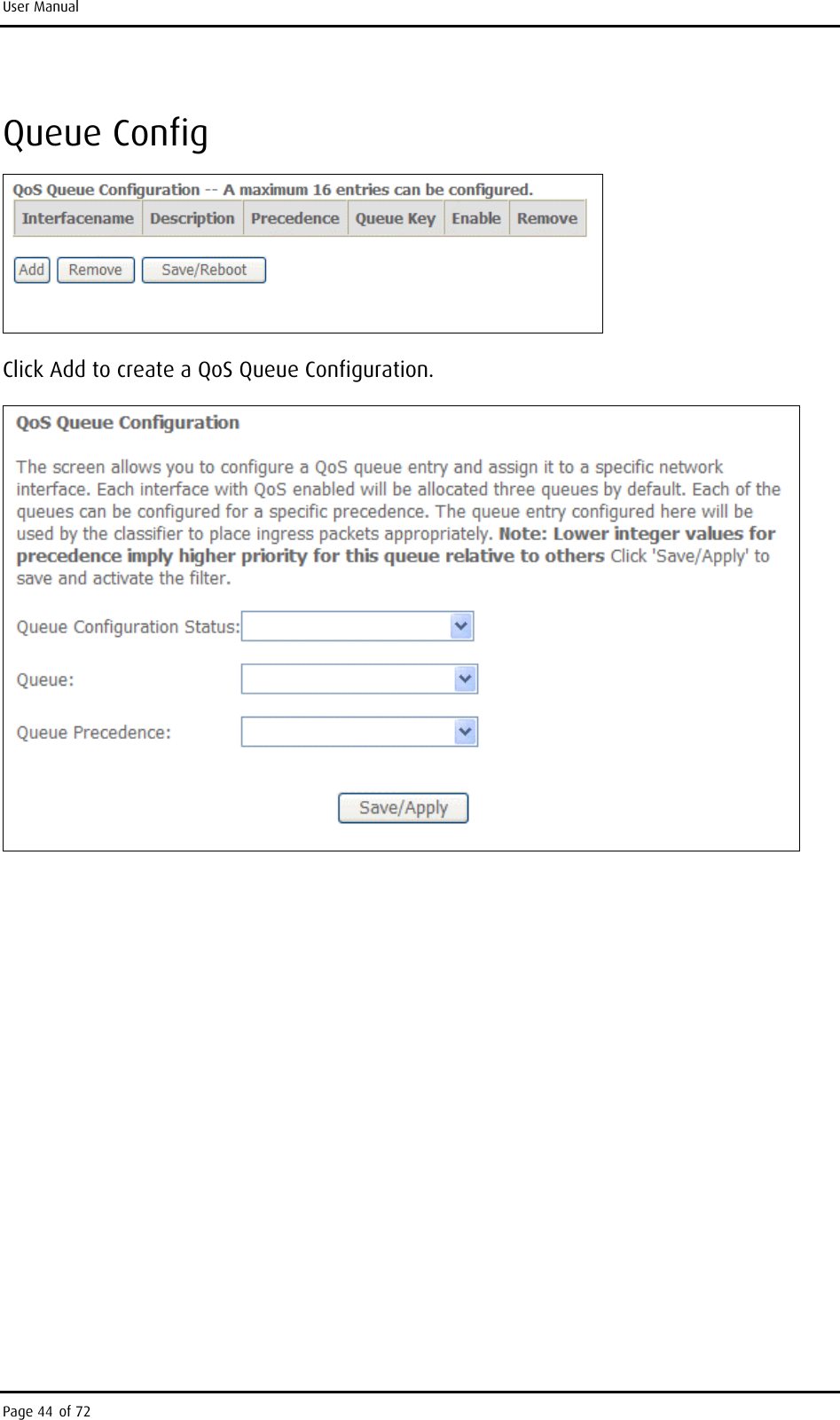This screenshot has height=1420, width=840.
Task: Click the arrow icon of Queue dropdown
Action: (x=465, y=680)
